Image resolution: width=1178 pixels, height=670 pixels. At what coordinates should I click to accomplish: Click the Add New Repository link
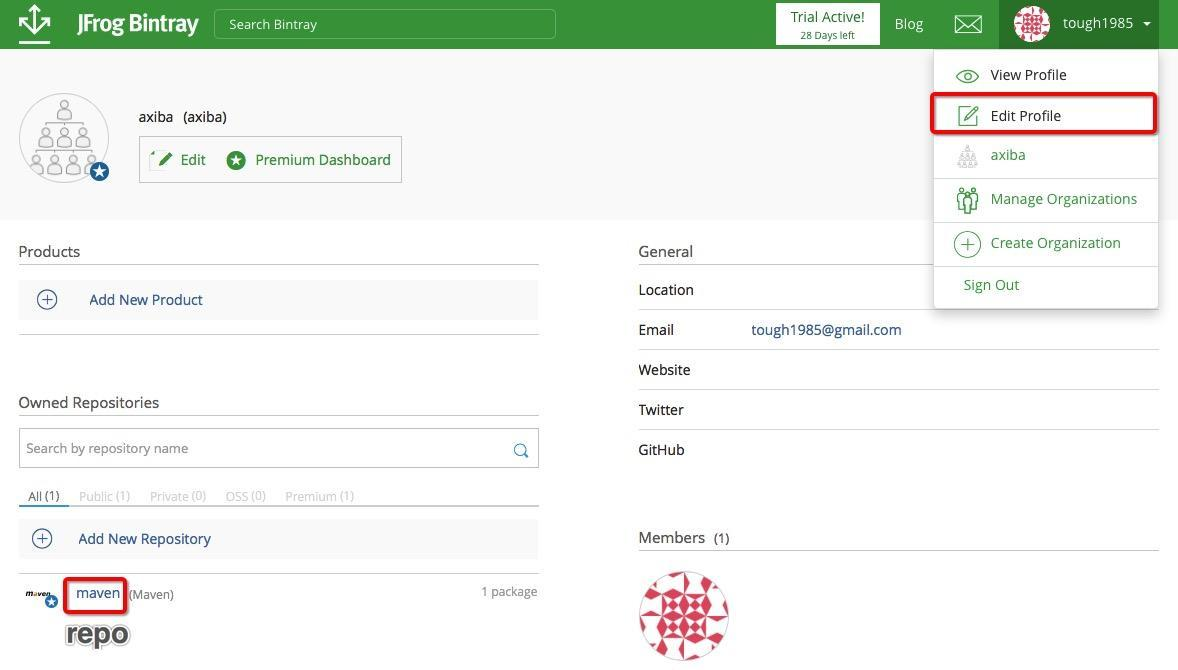pyautogui.click(x=144, y=539)
